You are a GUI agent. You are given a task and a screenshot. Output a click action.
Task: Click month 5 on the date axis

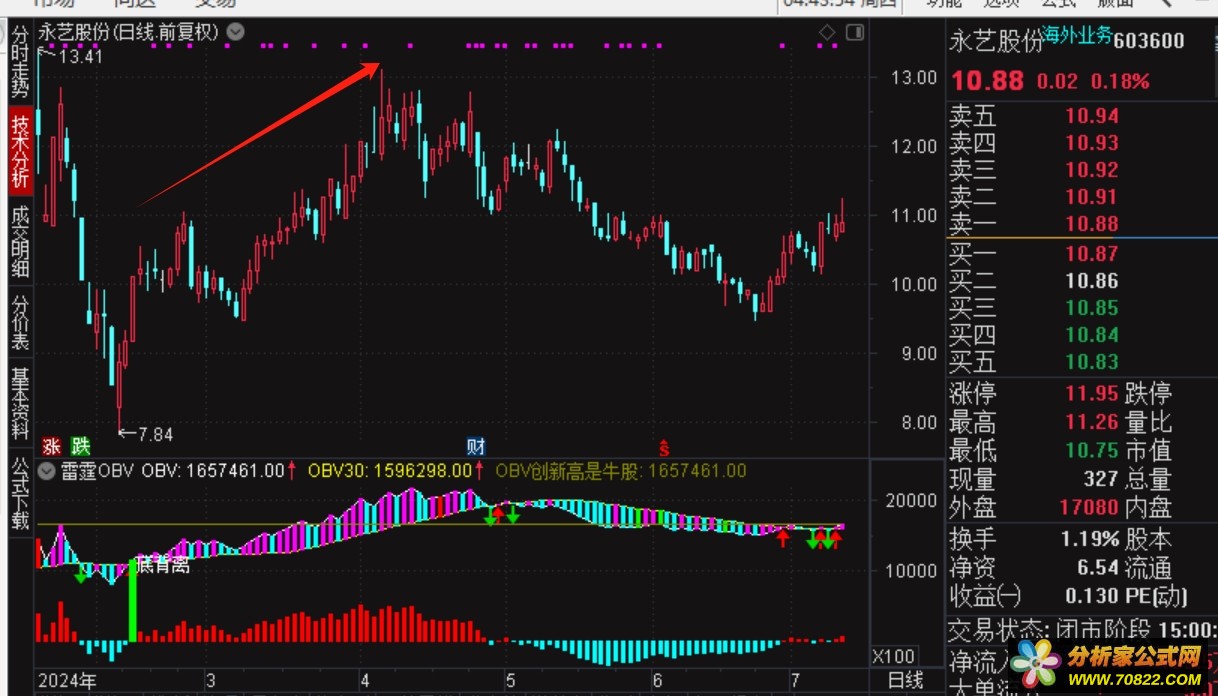pyautogui.click(x=510, y=682)
